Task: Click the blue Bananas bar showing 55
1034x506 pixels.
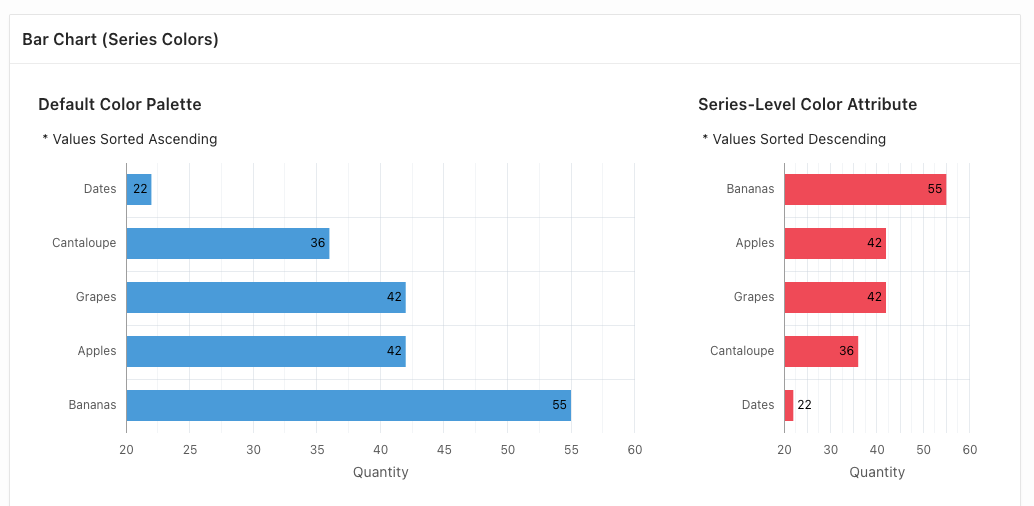Action: click(x=349, y=405)
